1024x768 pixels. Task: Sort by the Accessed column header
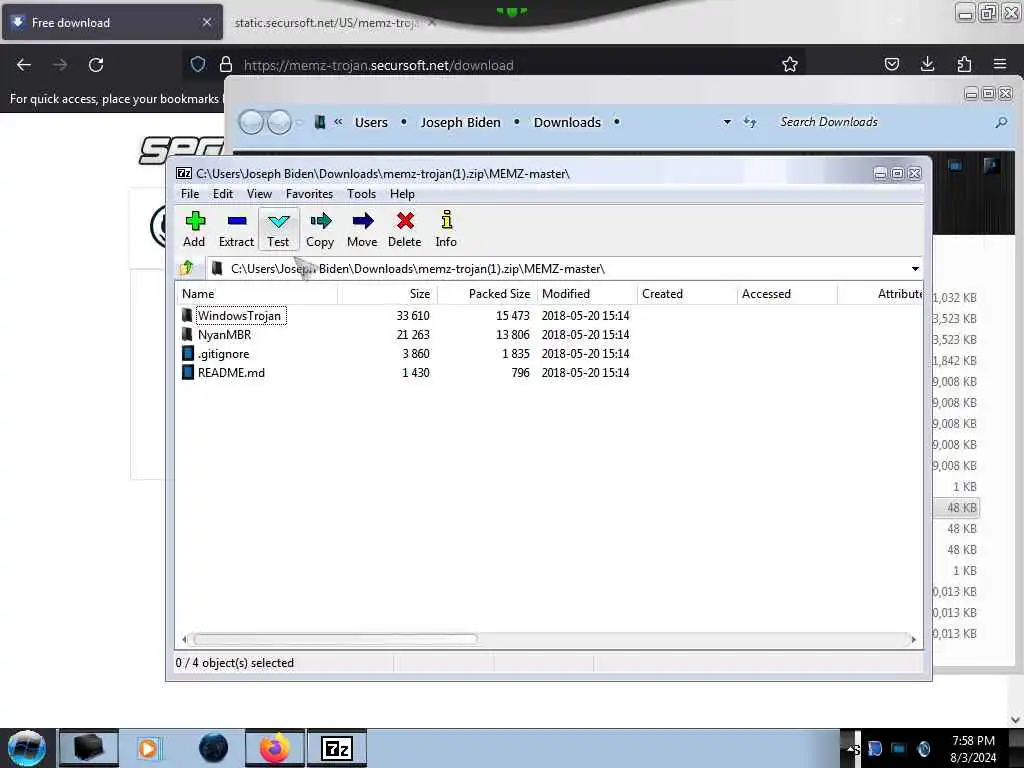(787, 294)
